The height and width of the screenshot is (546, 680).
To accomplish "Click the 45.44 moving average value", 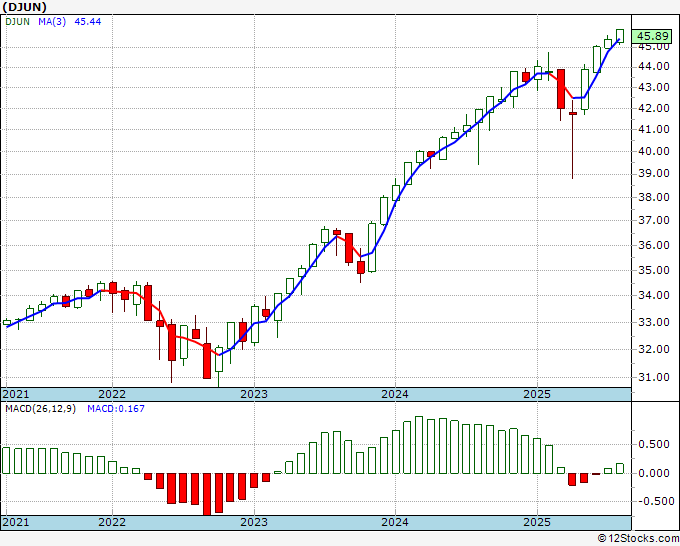I will [88, 21].
